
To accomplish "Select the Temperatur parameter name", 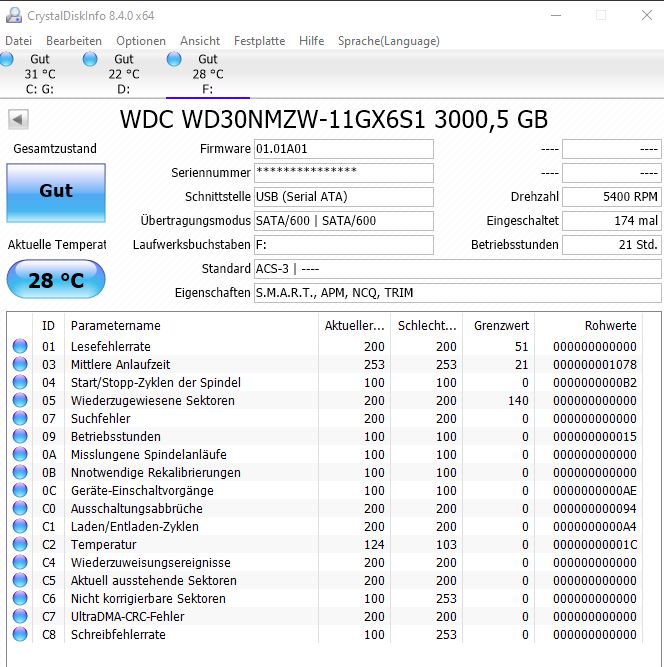I will tap(103, 544).
